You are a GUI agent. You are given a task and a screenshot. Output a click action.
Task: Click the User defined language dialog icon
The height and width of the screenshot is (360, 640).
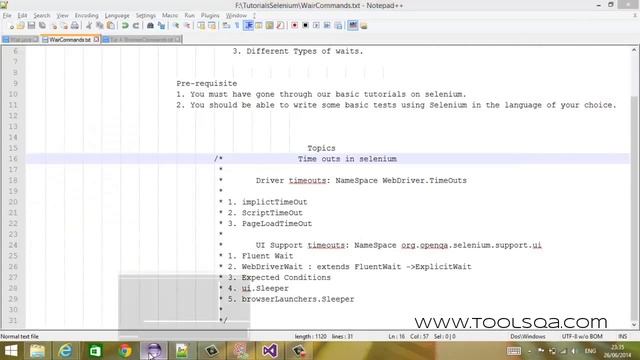pyautogui.click(x=259, y=26)
